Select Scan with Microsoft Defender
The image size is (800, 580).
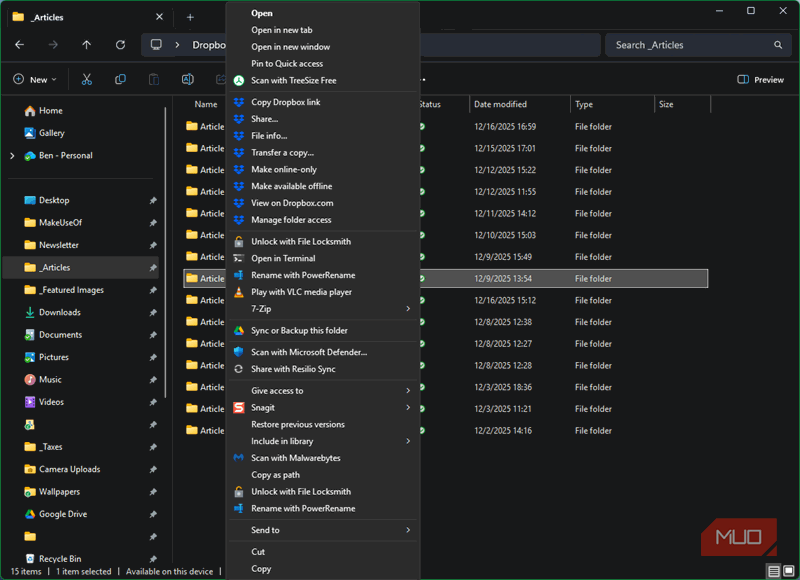322,352
